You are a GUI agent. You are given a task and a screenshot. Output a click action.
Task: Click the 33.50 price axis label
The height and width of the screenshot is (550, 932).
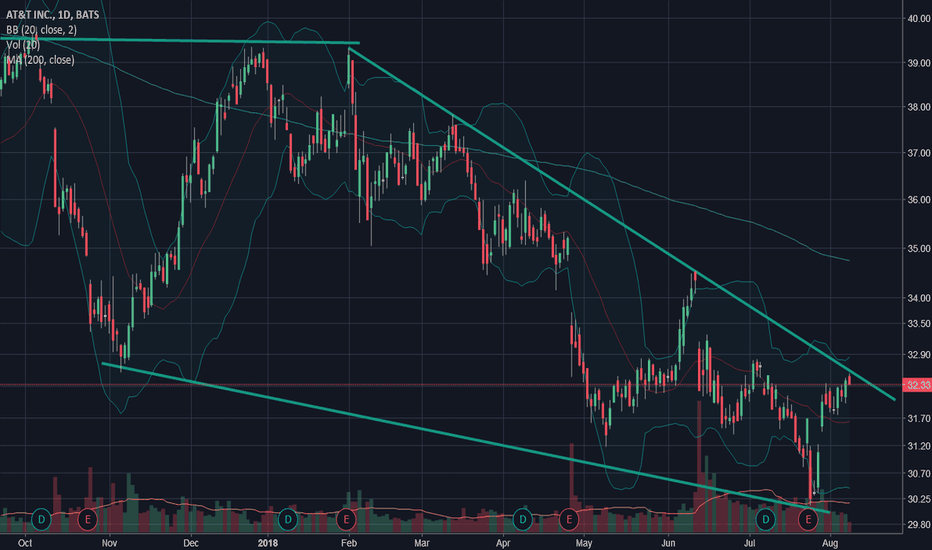[918, 323]
